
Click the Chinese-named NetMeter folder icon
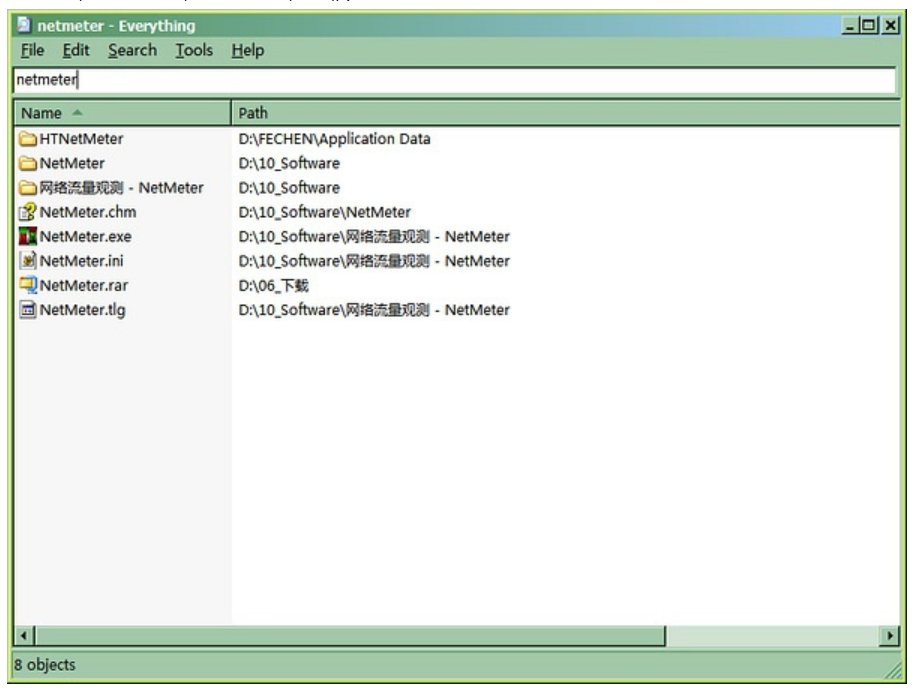pos(28,188)
